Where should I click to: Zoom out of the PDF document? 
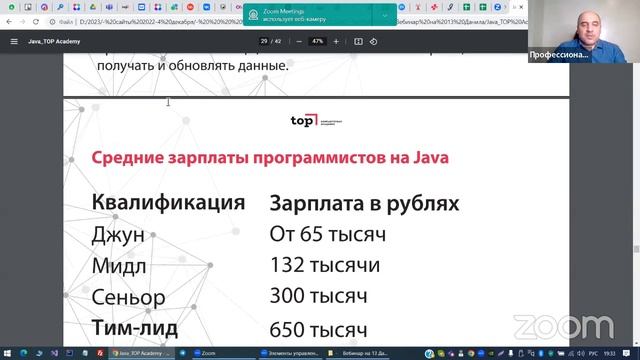pyautogui.click(x=299, y=42)
